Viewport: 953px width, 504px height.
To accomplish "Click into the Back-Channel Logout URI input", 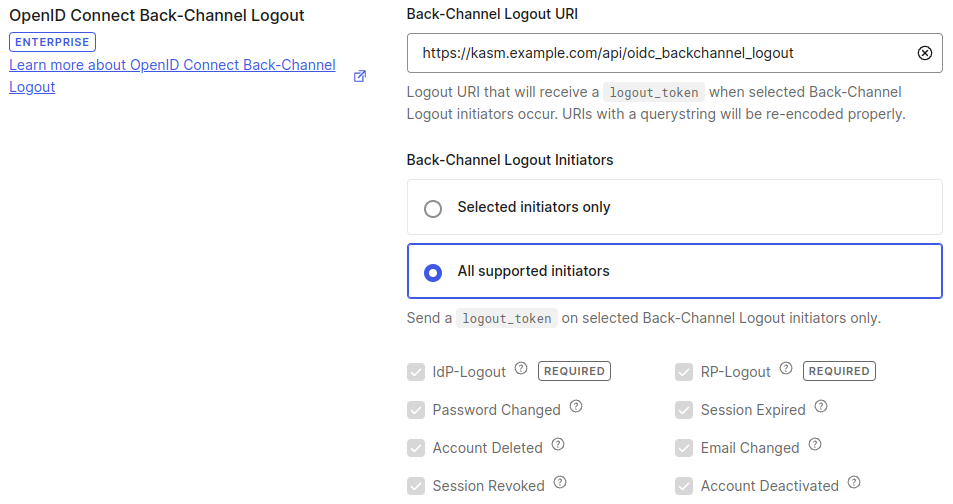I will pos(660,53).
